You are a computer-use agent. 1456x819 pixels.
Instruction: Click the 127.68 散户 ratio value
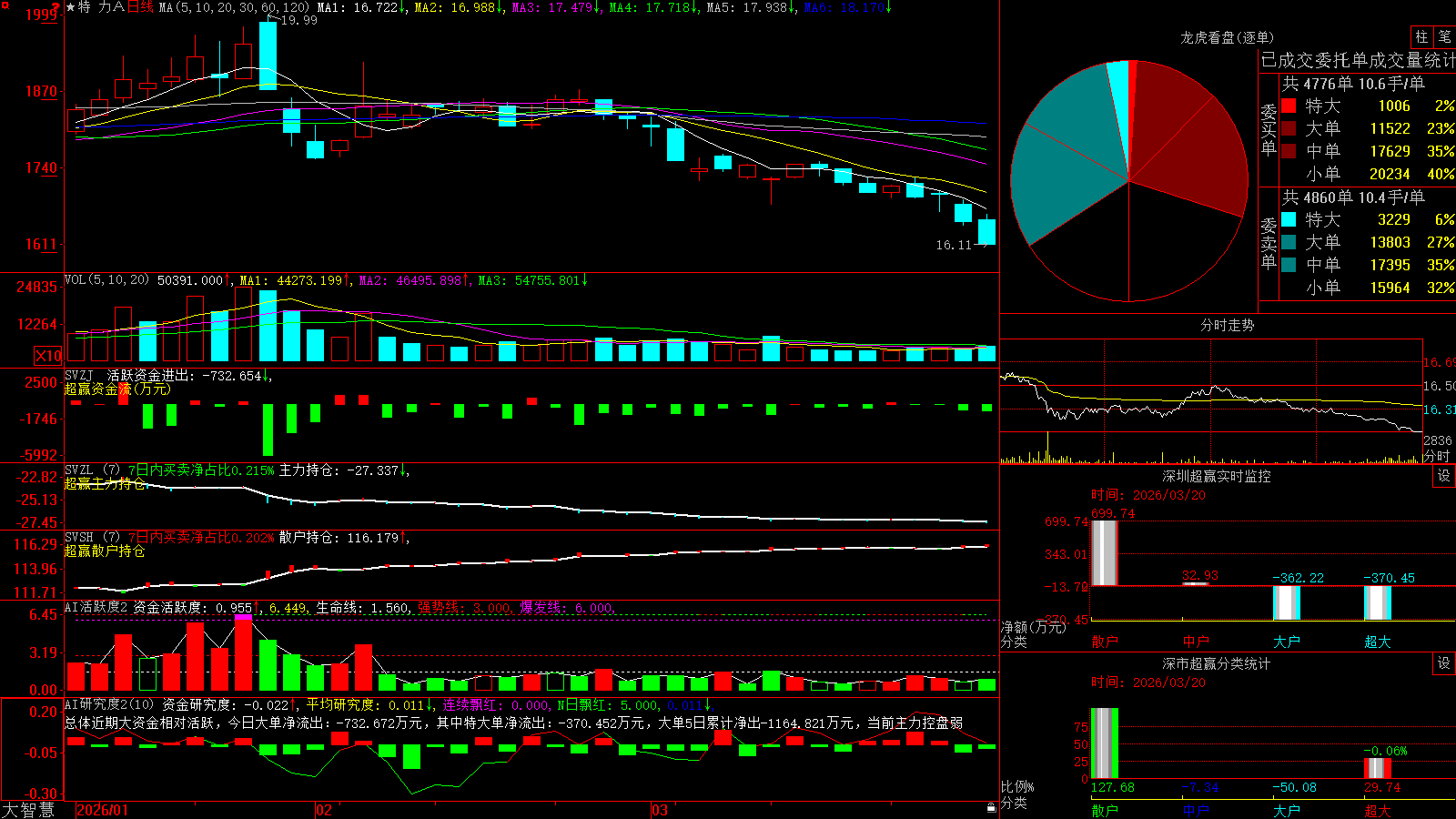click(1113, 787)
